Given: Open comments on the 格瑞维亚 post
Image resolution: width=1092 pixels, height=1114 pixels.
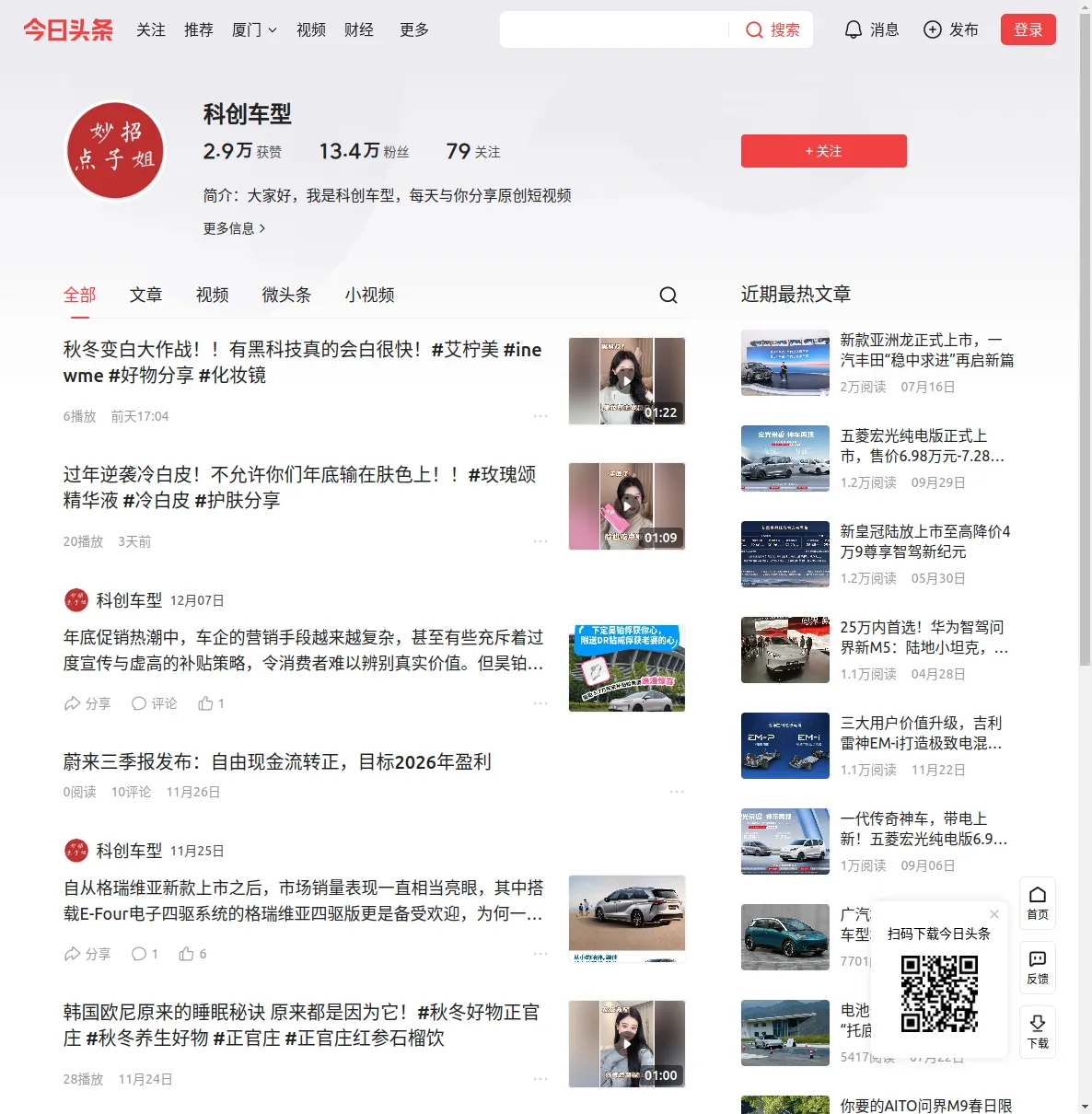Looking at the screenshot, I should tap(145, 954).
